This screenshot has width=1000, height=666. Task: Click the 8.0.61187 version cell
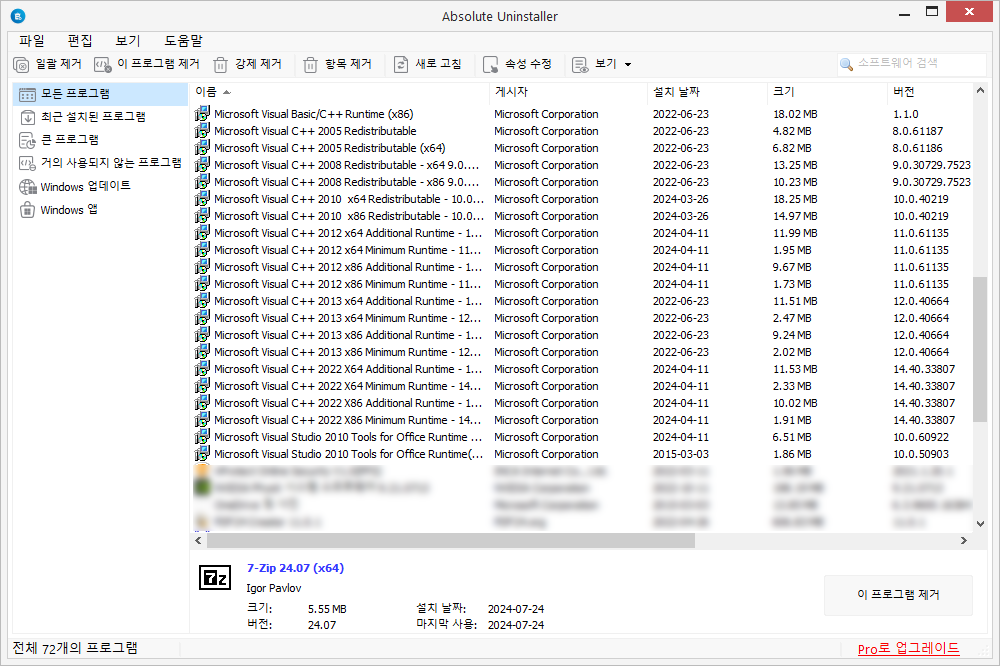coord(917,131)
